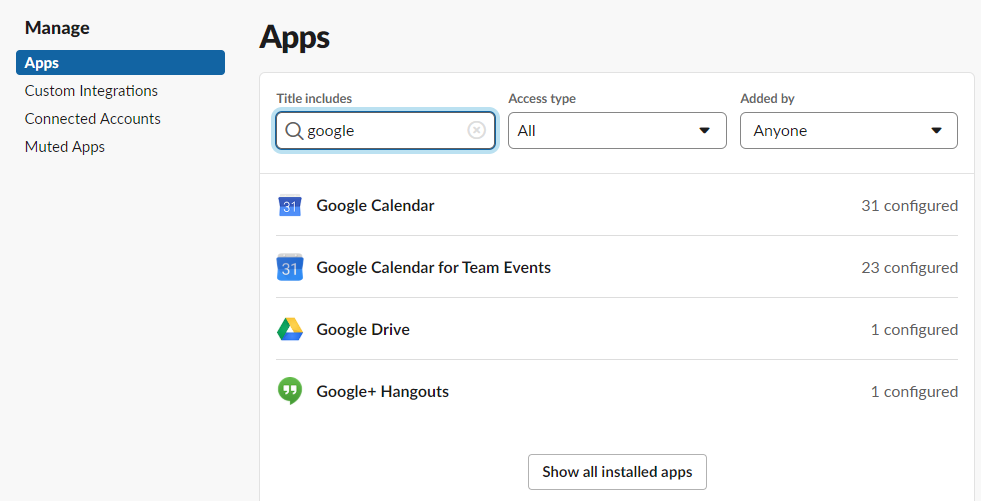
Task: Open the Google+ Hangouts app entry
Action: [x=617, y=391]
